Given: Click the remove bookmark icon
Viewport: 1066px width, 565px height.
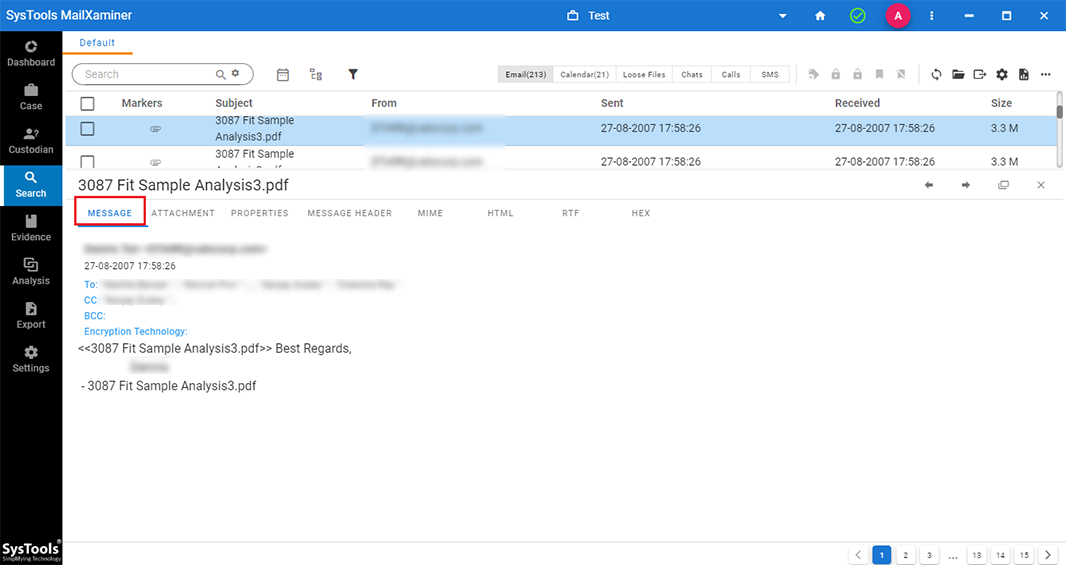Looking at the screenshot, I should pyautogui.click(x=901, y=75).
